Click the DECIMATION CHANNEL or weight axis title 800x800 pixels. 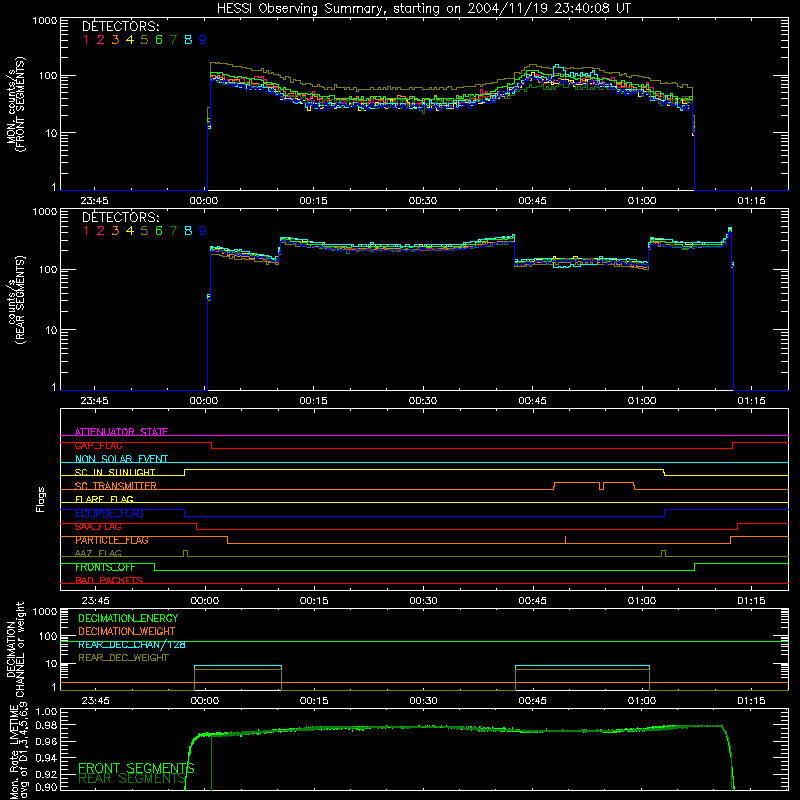[15, 649]
